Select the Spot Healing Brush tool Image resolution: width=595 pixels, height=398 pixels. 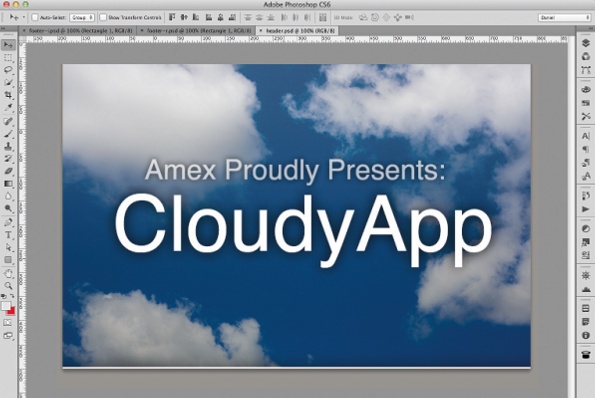pos(8,121)
